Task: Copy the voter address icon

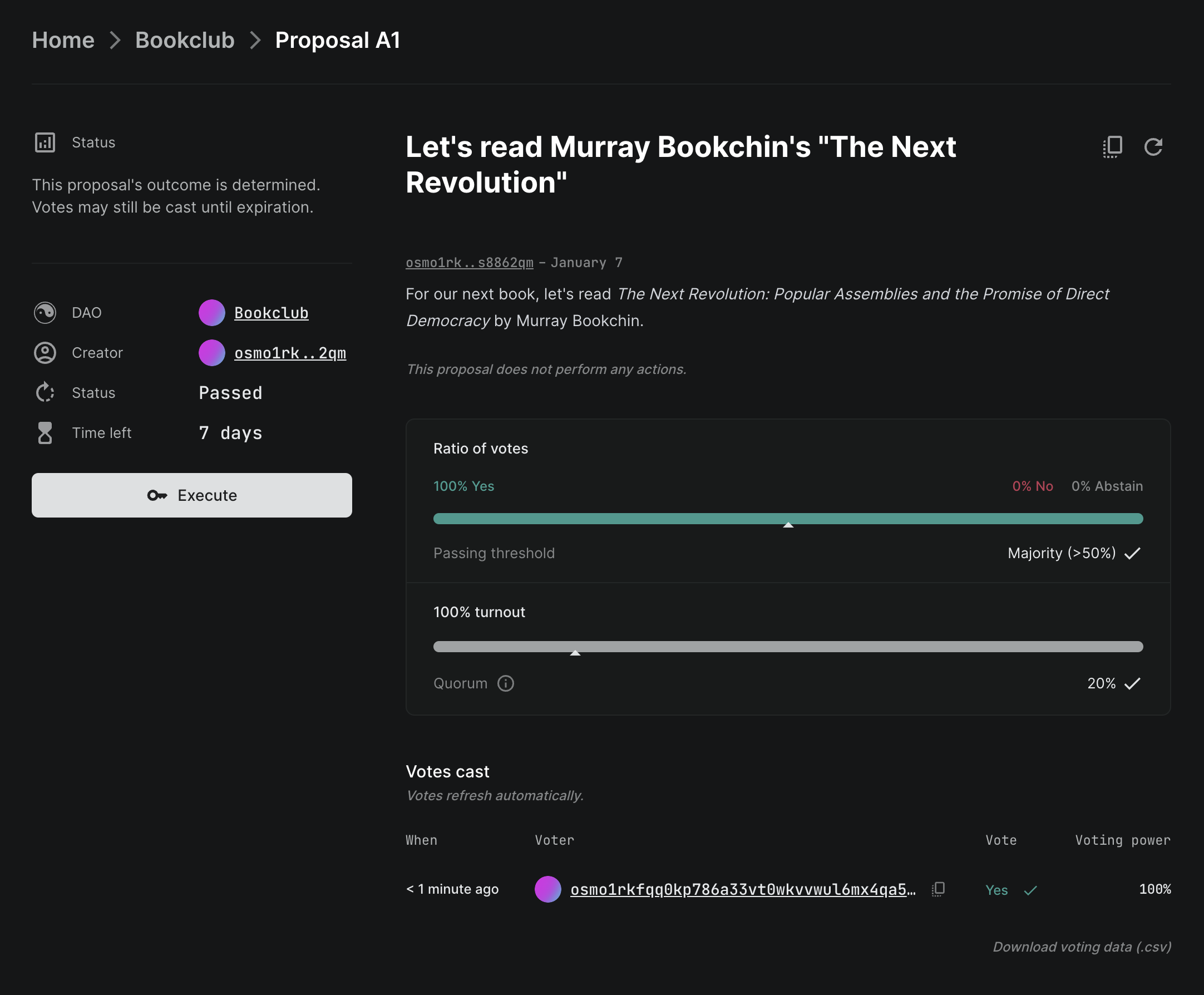Action: [938, 889]
